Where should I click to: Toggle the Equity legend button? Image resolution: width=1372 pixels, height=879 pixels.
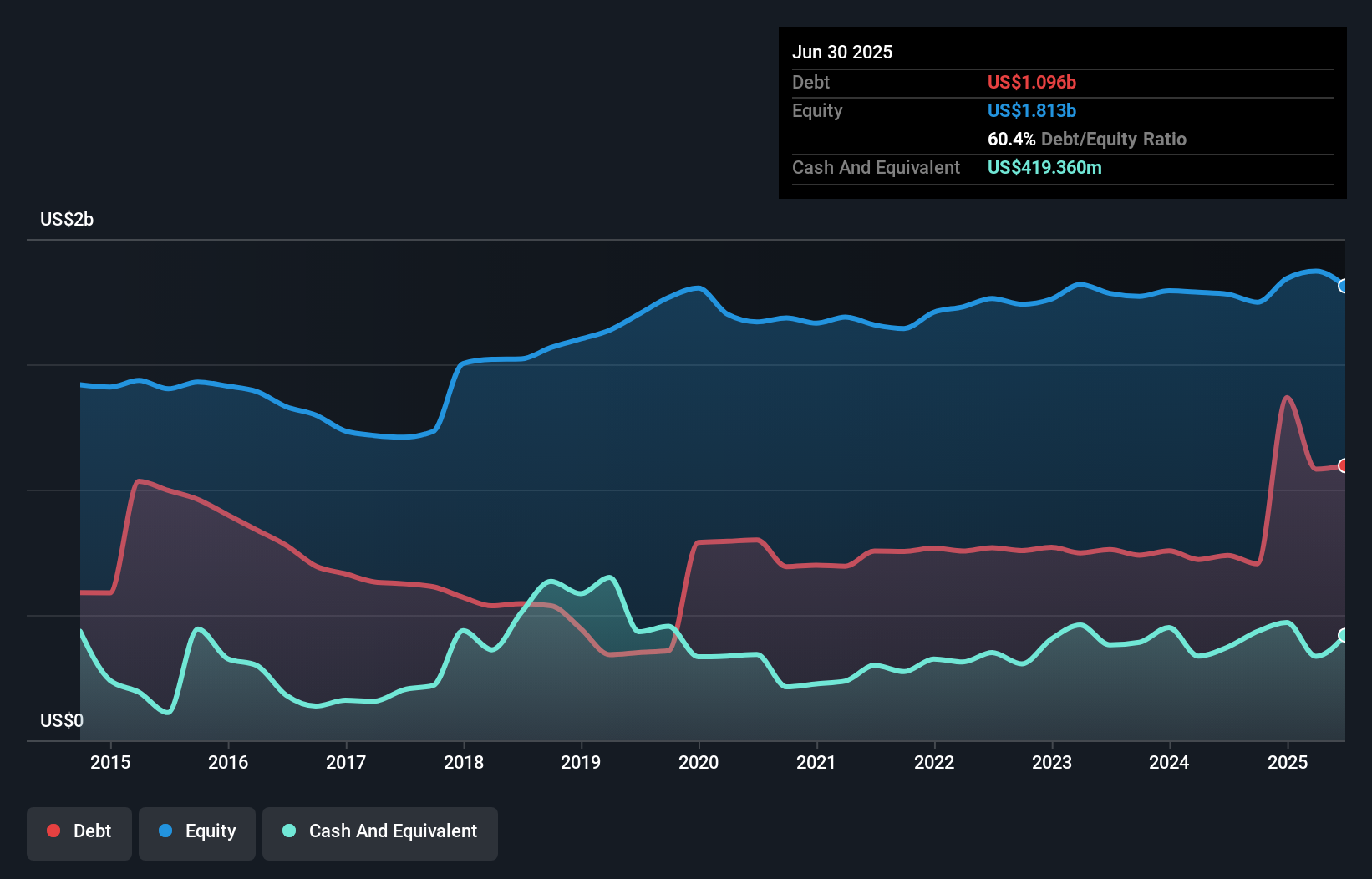196,831
